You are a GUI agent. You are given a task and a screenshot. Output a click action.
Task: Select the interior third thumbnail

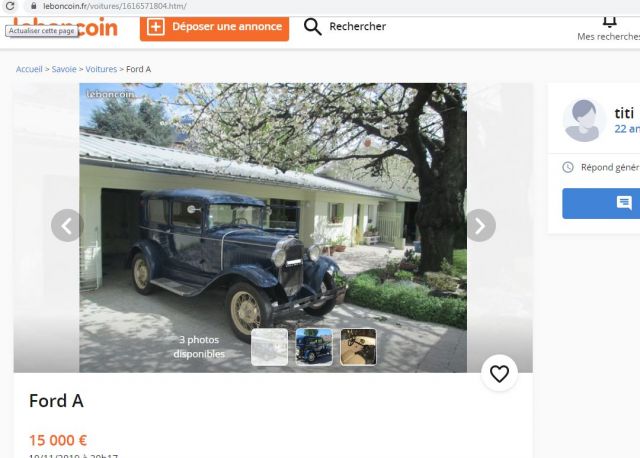click(x=358, y=347)
